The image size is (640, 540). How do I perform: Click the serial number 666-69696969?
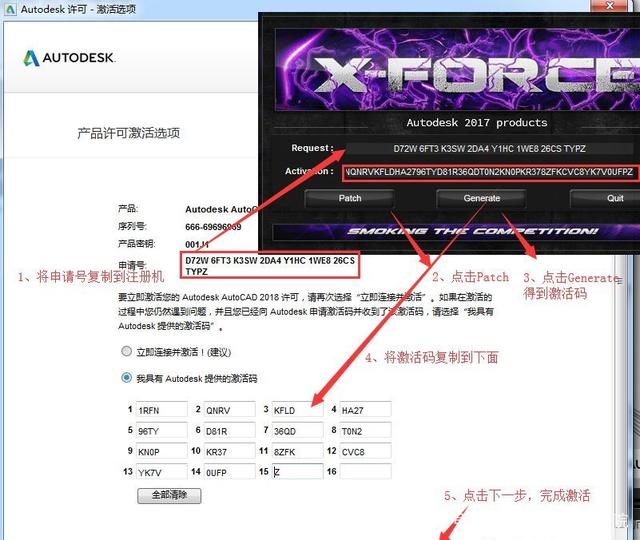[213, 227]
